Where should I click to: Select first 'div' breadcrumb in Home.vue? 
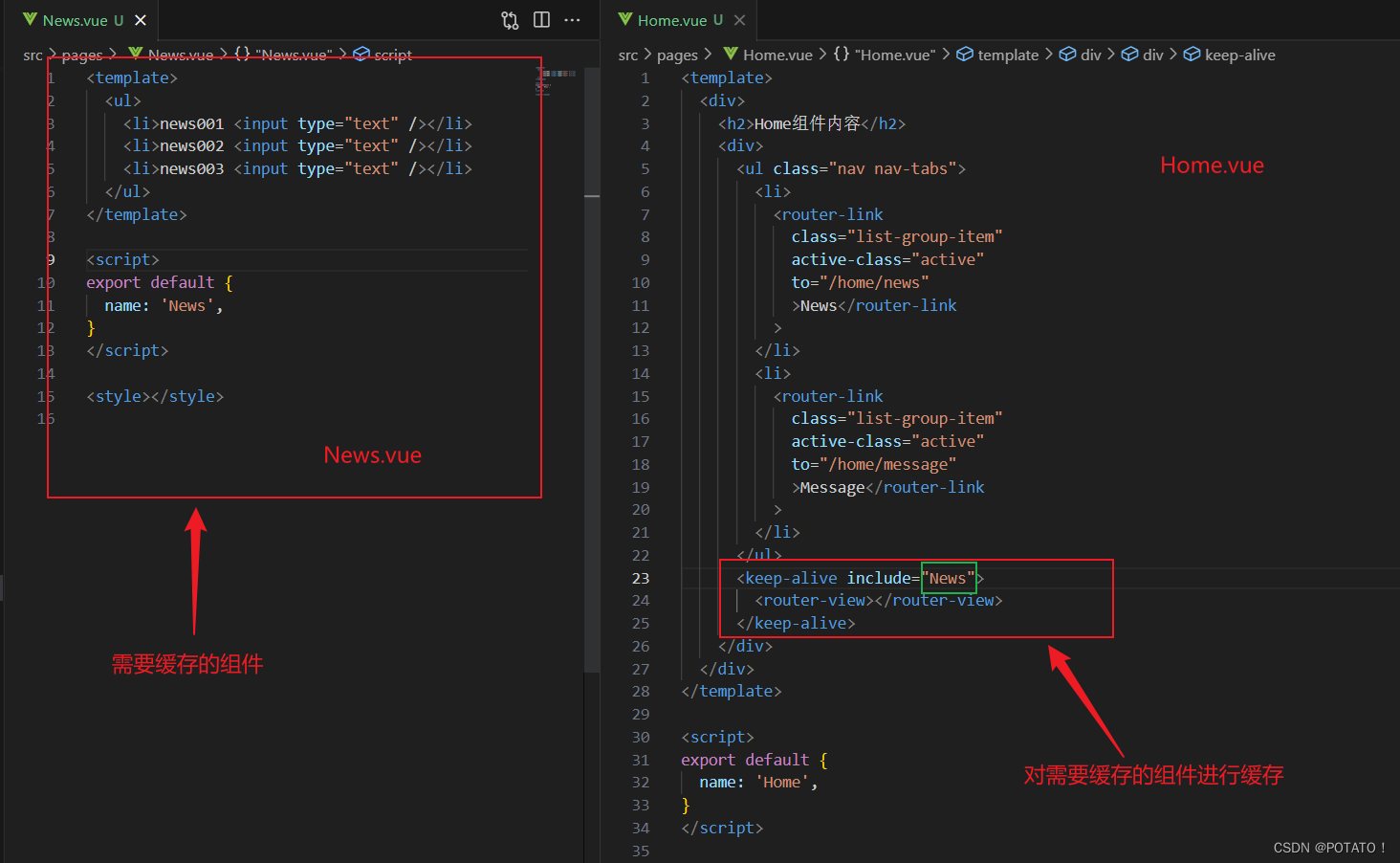[1091, 55]
